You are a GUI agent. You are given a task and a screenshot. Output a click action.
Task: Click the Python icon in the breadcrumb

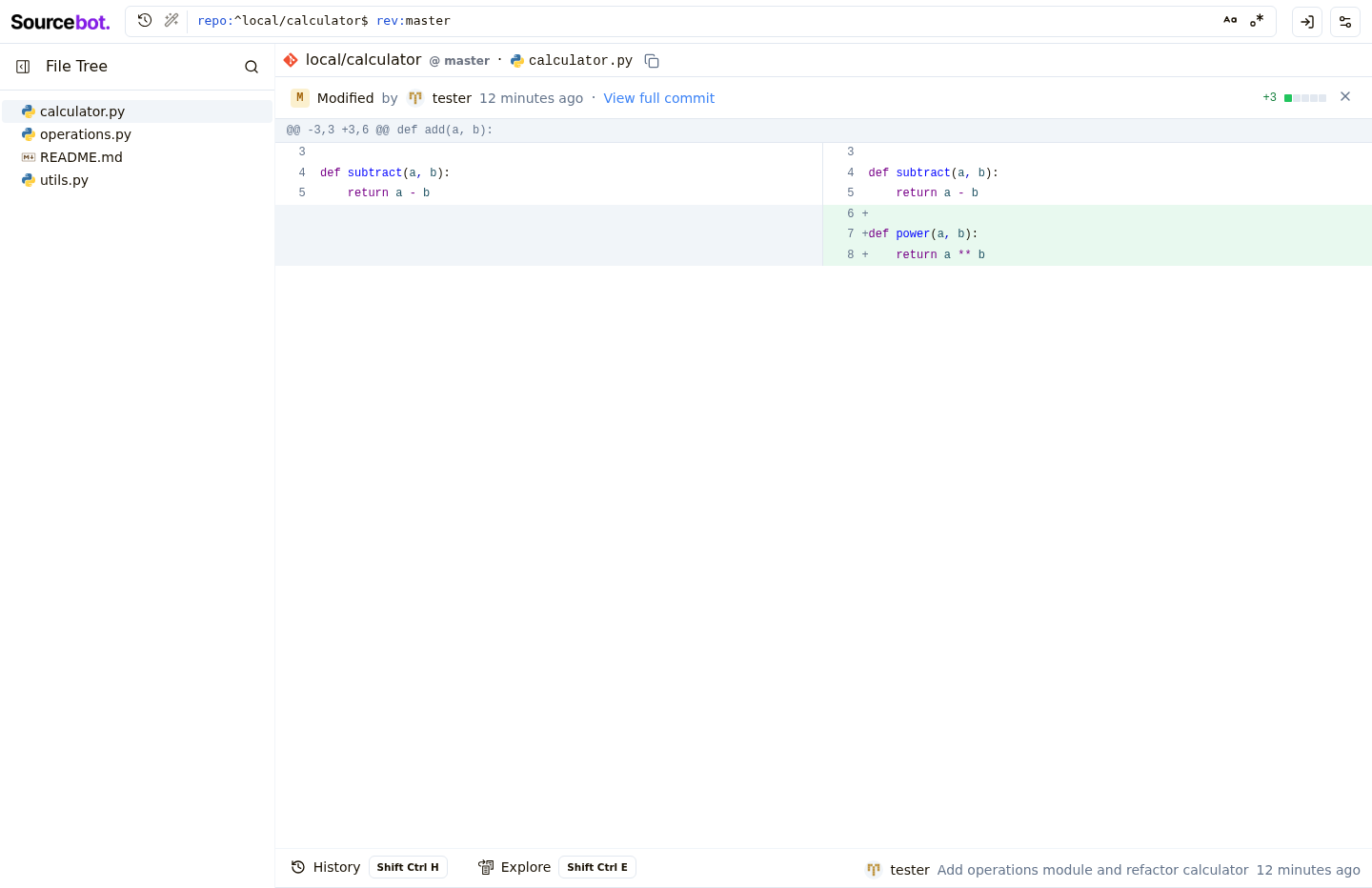pos(517,61)
